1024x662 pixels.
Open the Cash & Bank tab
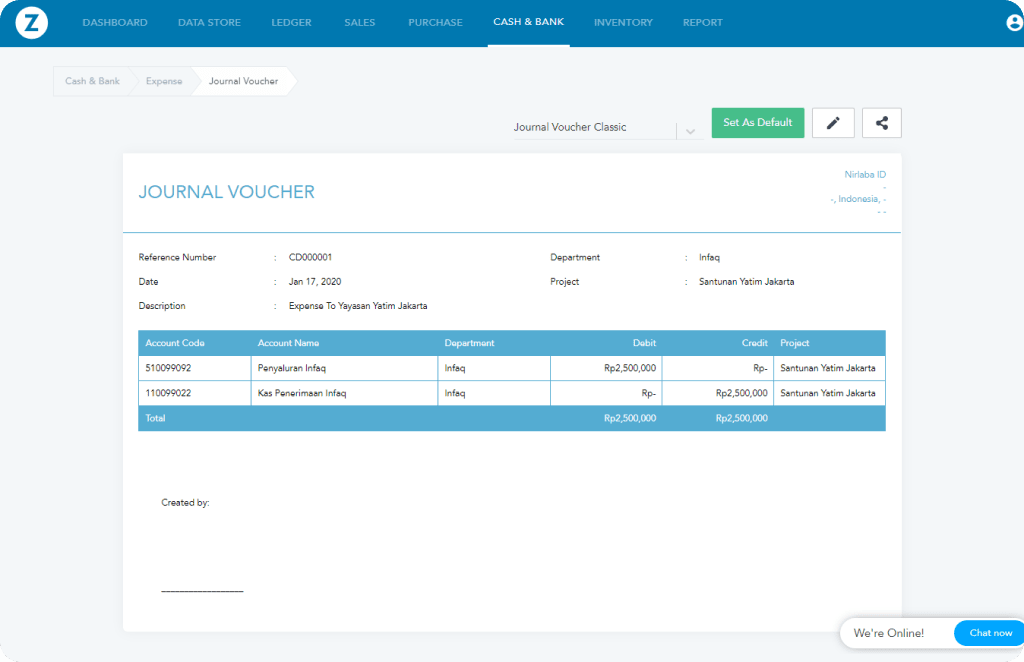click(x=528, y=22)
